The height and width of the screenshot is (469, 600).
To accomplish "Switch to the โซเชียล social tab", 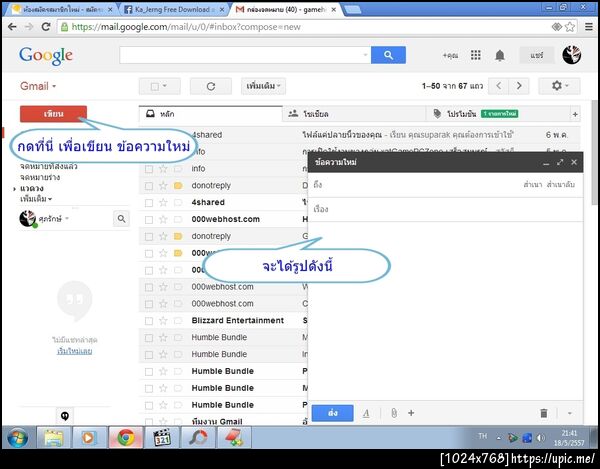I will [354, 114].
